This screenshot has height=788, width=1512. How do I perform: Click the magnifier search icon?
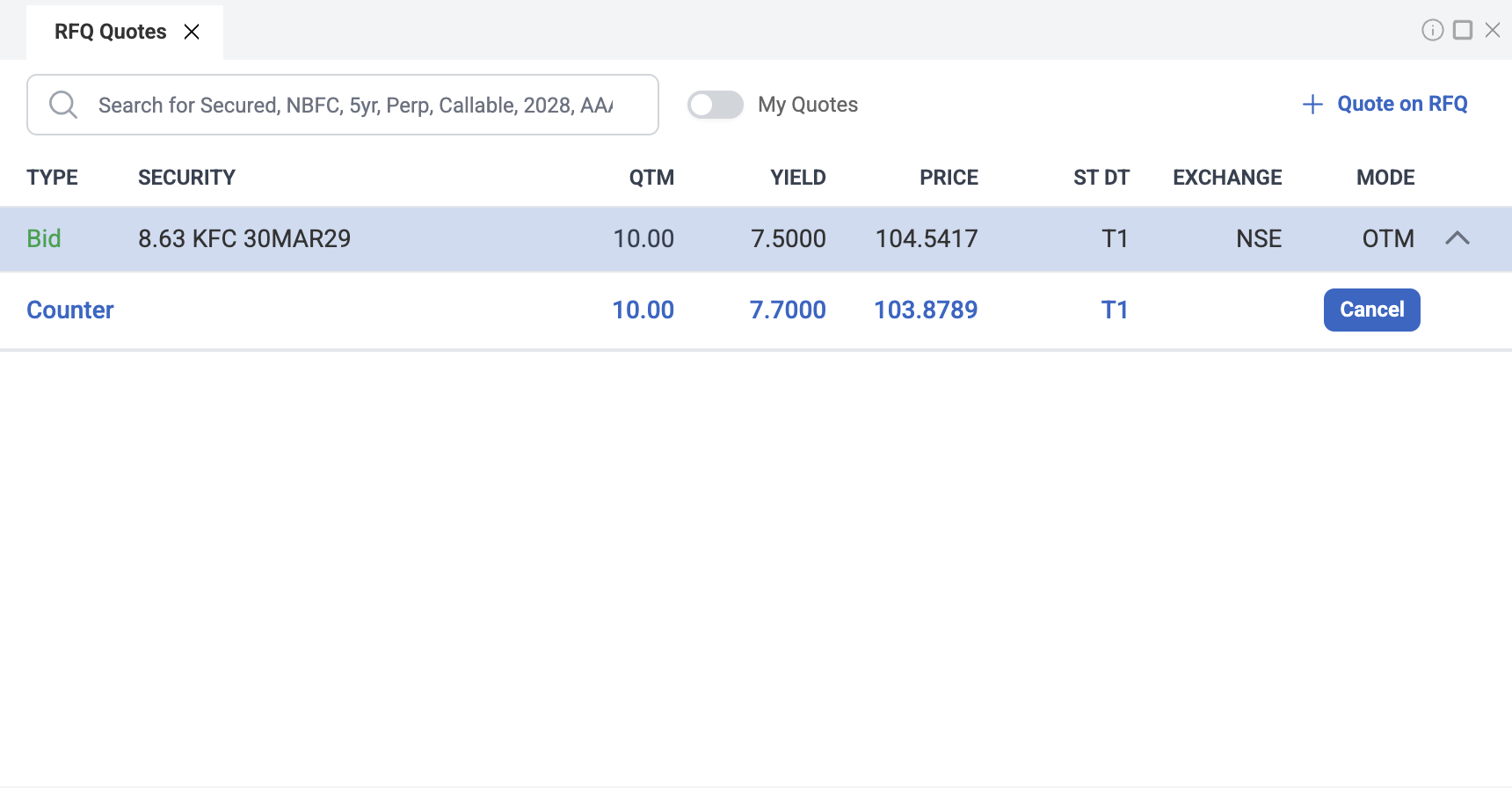point(62,105)
